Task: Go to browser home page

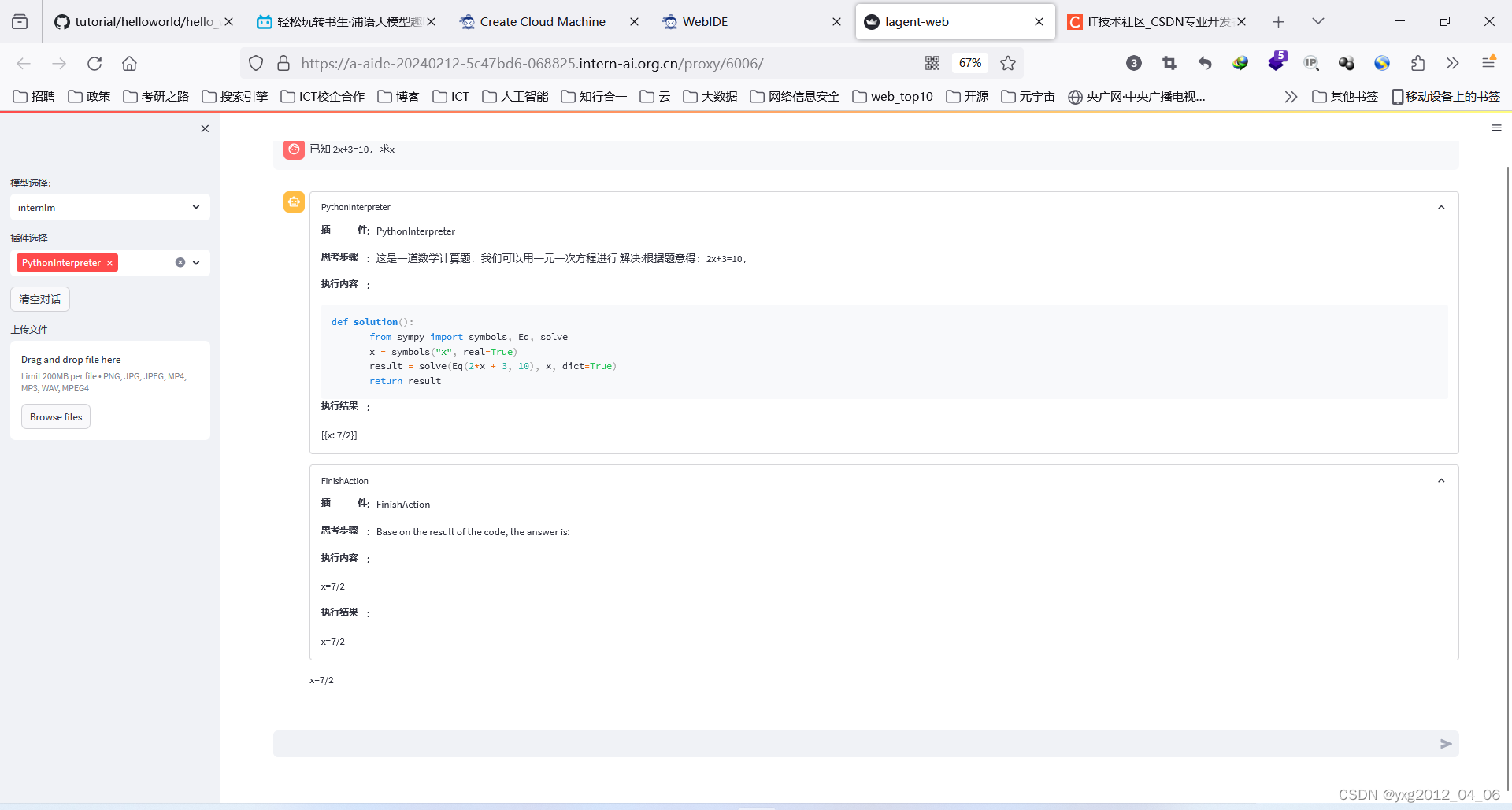Action: click(129, 63)
